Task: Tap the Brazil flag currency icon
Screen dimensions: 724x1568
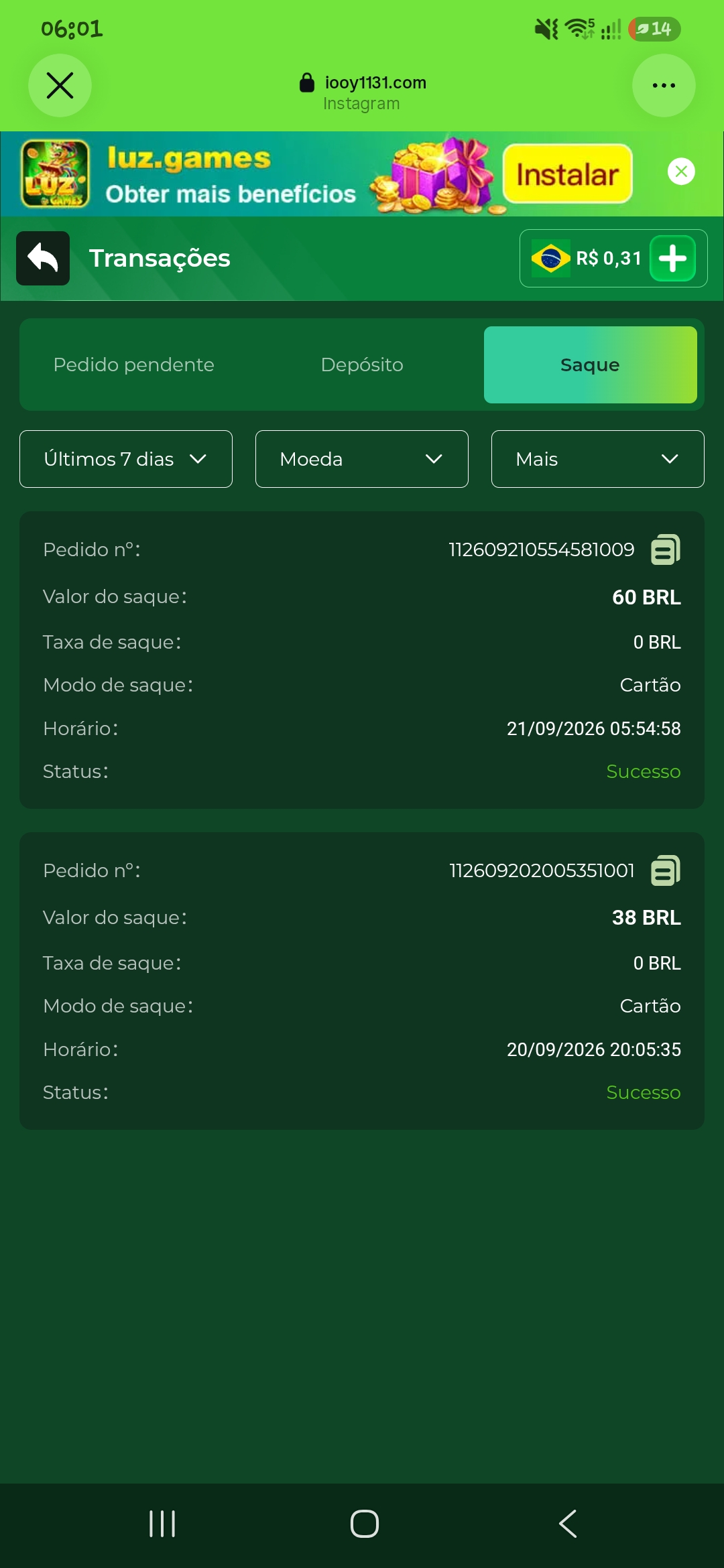Action: [550, 258]
